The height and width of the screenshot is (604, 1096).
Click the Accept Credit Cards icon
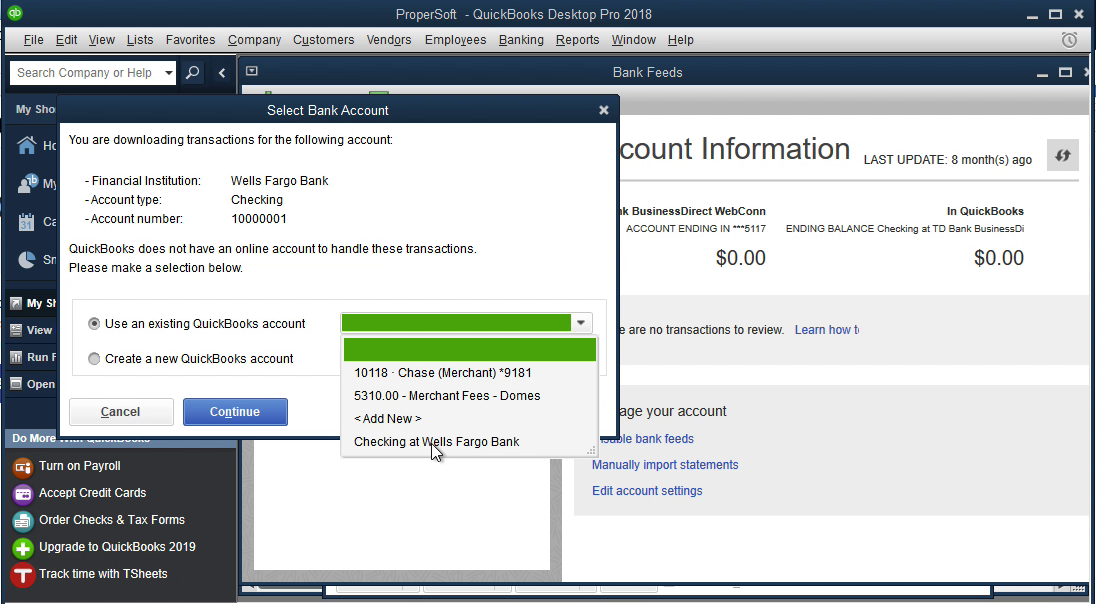[x=22, y=494]
